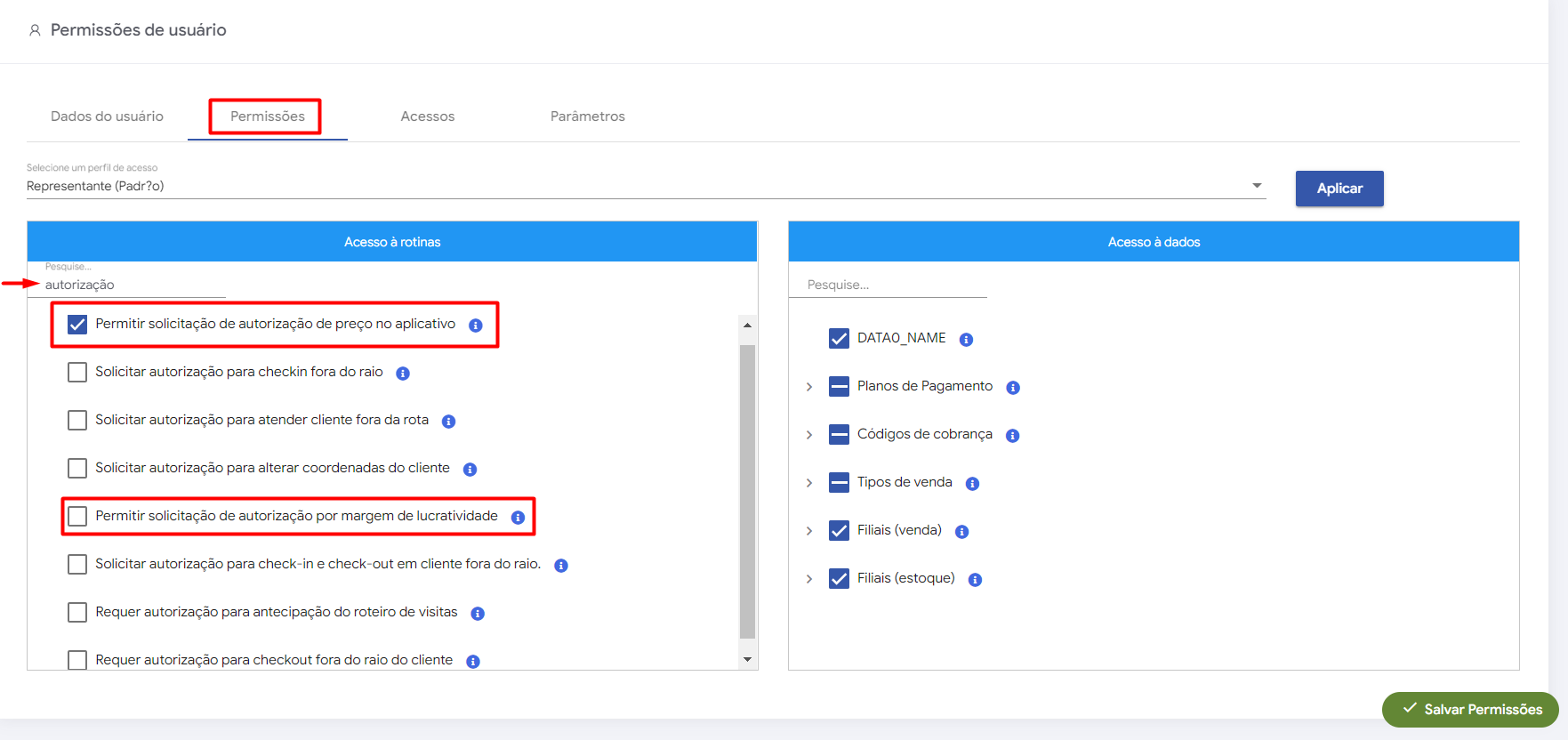1568x740 pixels.
Task: Expand the Filiais (venda) tree node
Action: 809,531
